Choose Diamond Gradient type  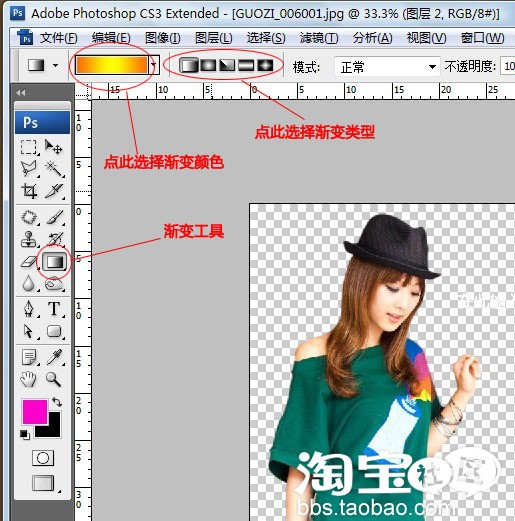(265, 65)
